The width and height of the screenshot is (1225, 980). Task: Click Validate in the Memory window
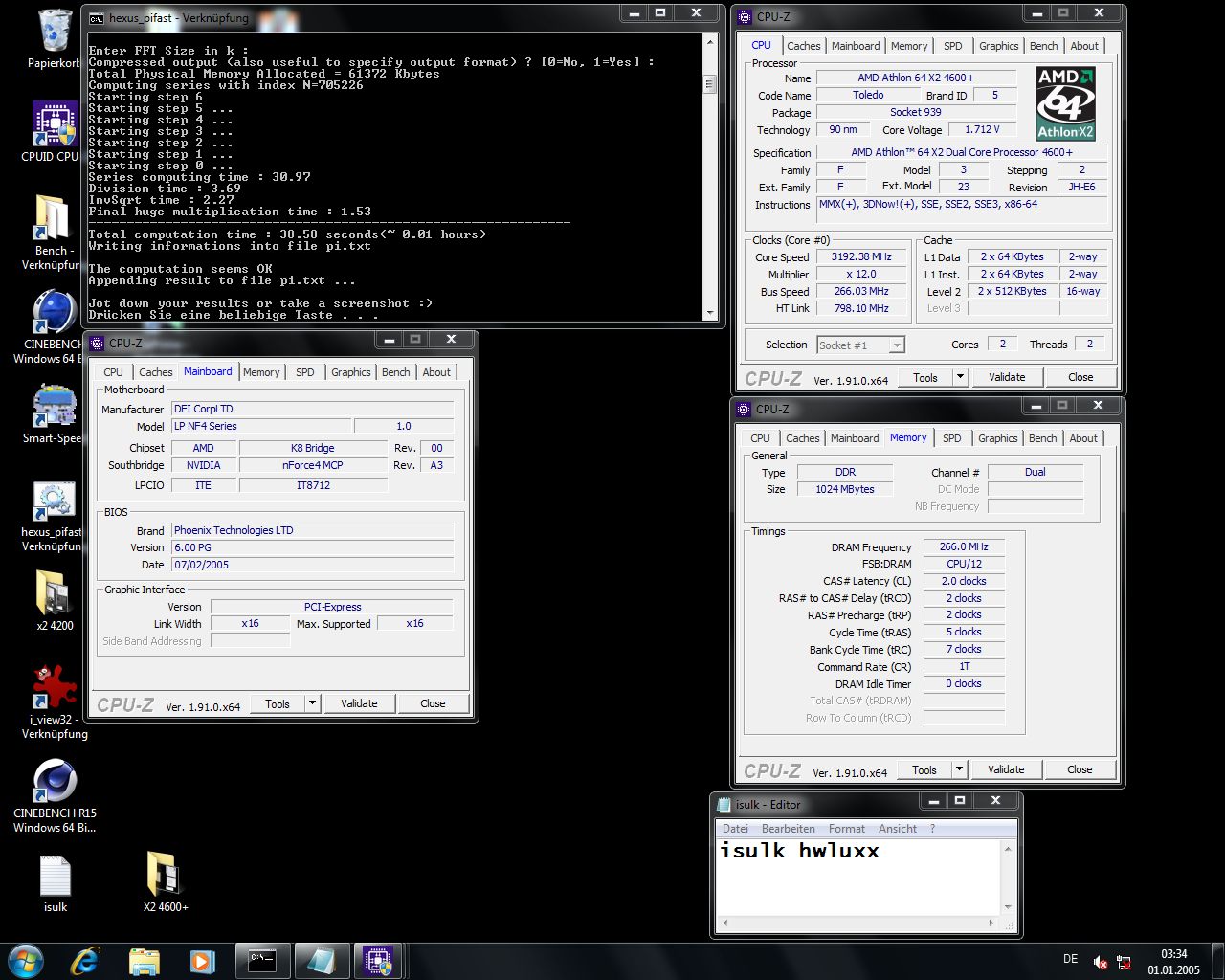click(1006, 769)
